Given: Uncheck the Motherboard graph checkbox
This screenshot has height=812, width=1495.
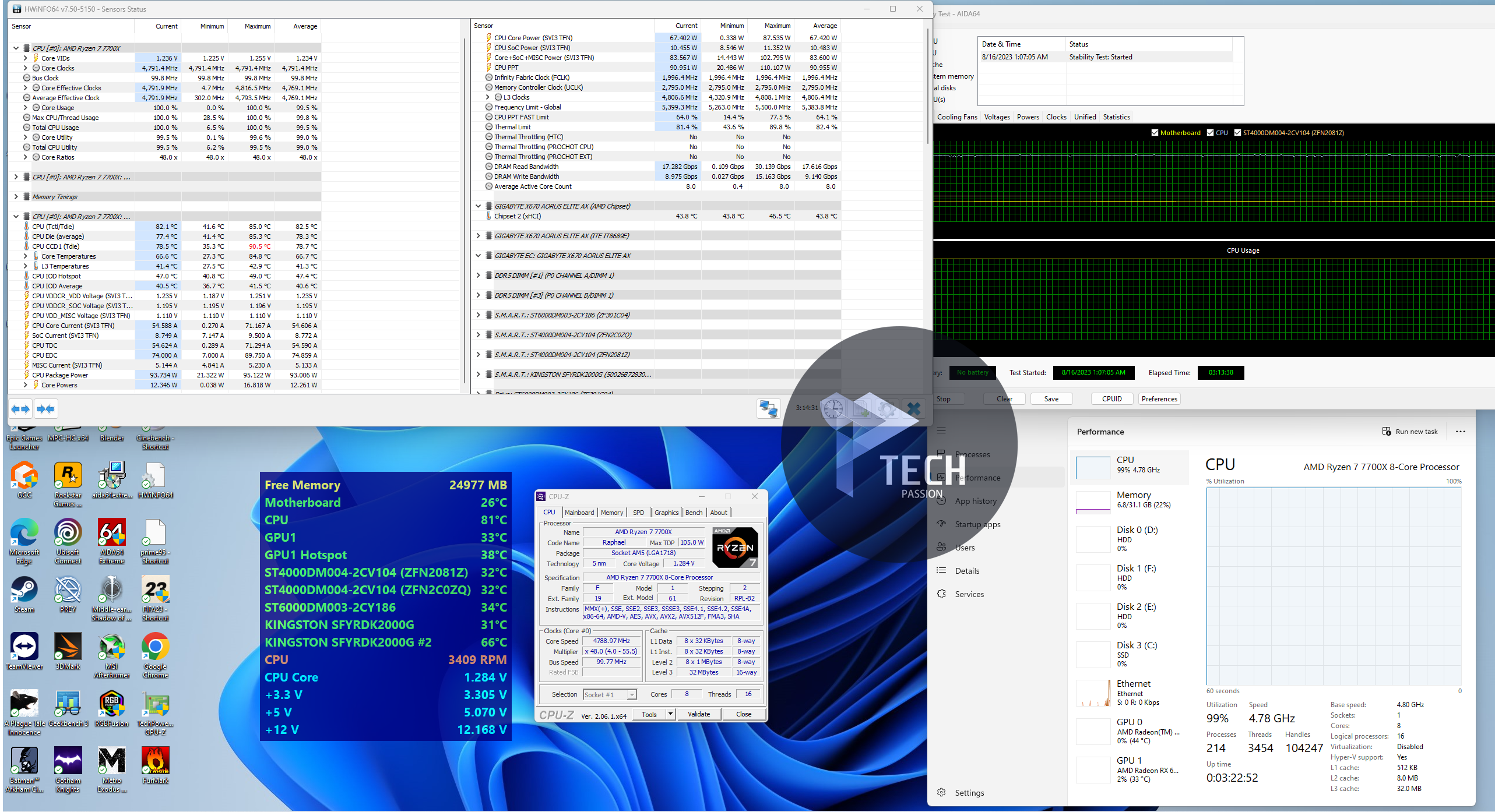Looking at the screenshot, I should [1155, 133].
